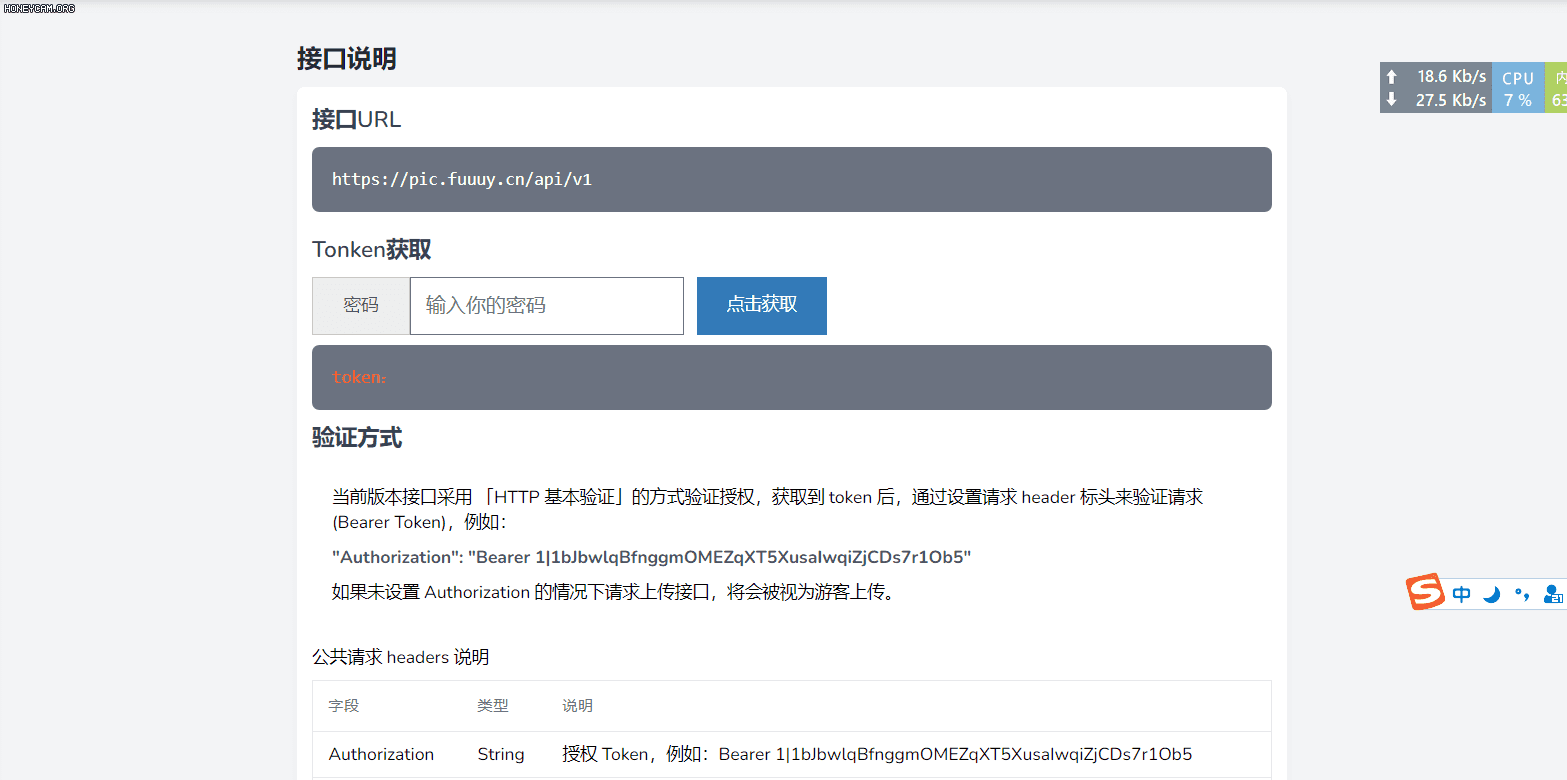Click the red token label in dark box
The image size is (1567, 780).
click(x=359, y=377)
